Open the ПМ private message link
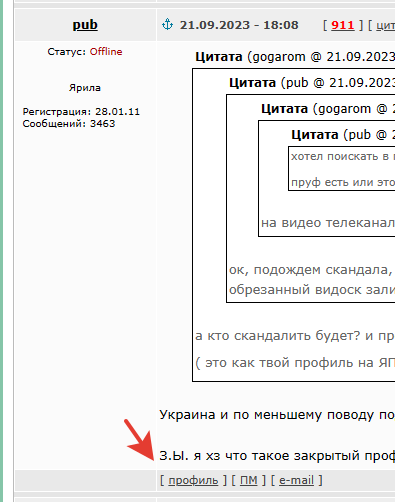This screenshot has height=502, width=395. pos(249,480)
